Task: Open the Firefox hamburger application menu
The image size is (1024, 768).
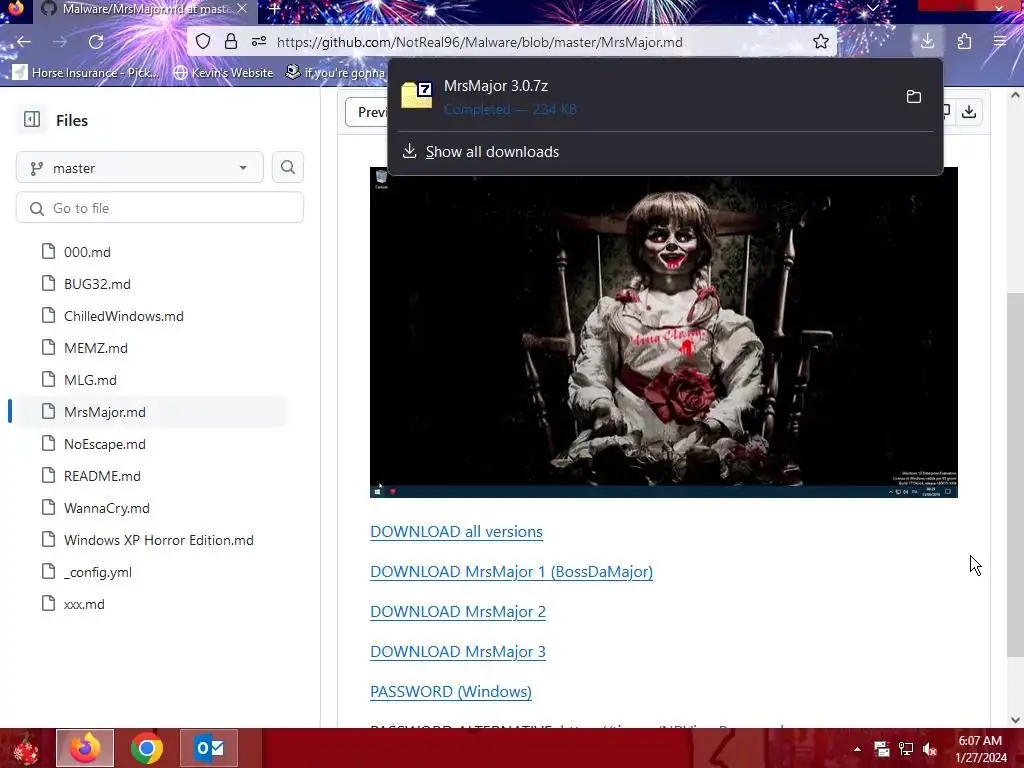Action: pyautogui.click(x=1000, y=42)
